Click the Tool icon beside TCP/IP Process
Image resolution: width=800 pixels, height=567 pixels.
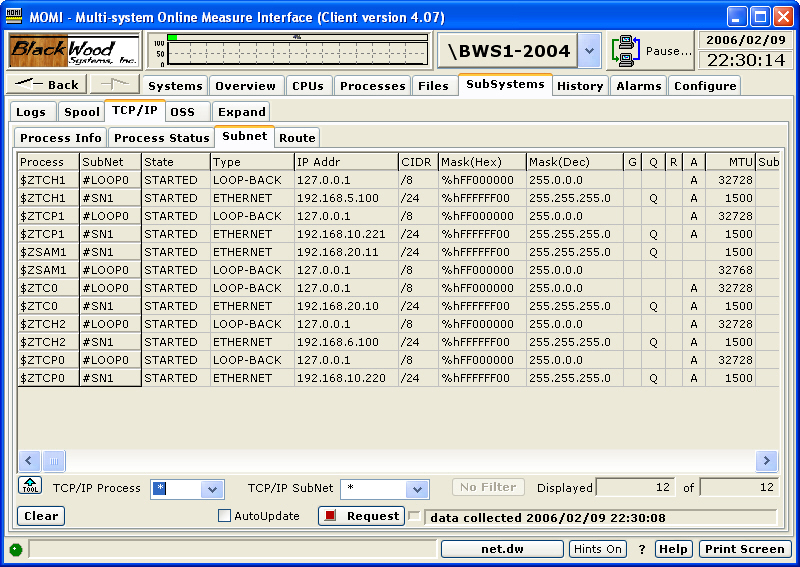coord(30,485)
